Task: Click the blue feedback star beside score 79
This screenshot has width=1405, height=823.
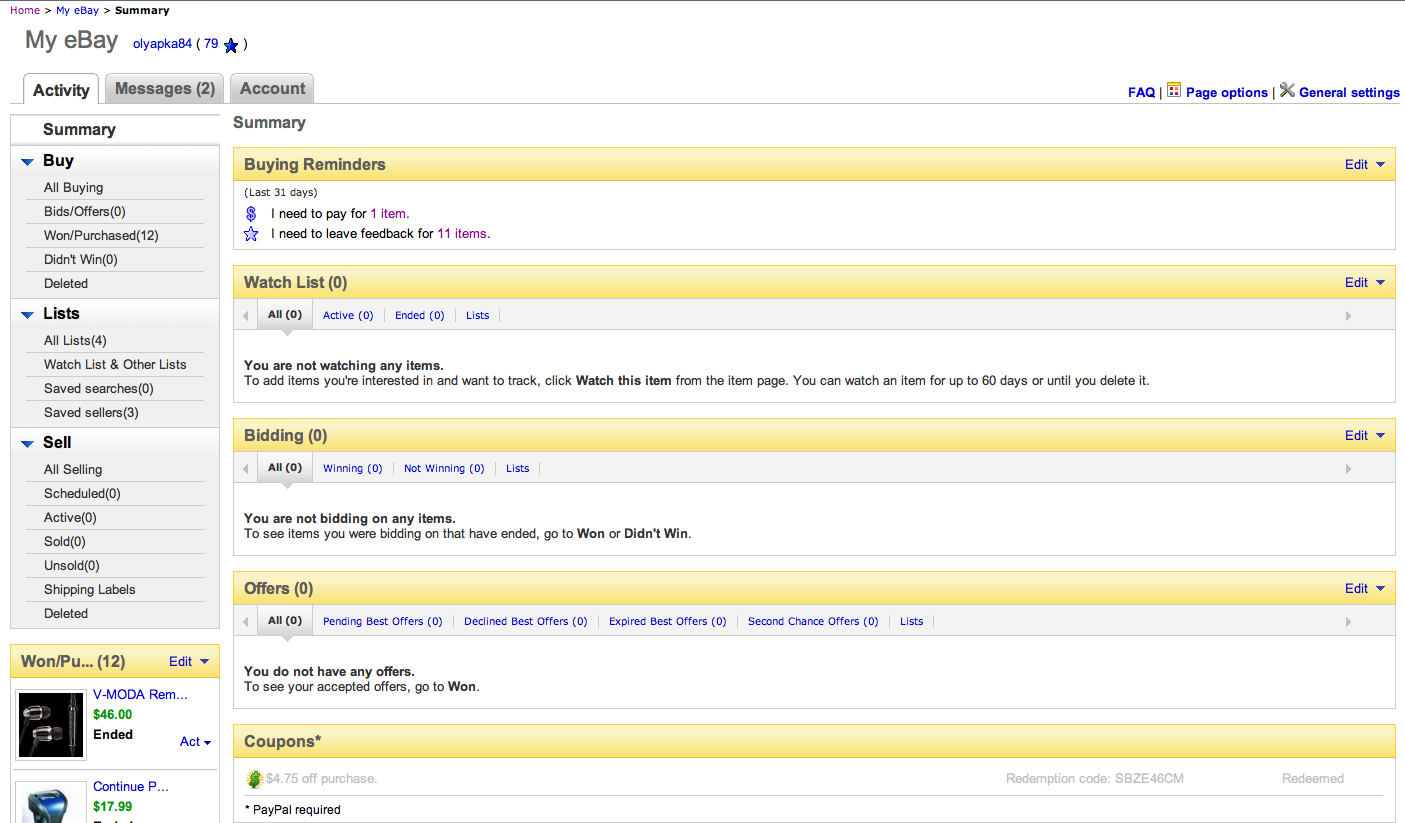Action: 231,45
